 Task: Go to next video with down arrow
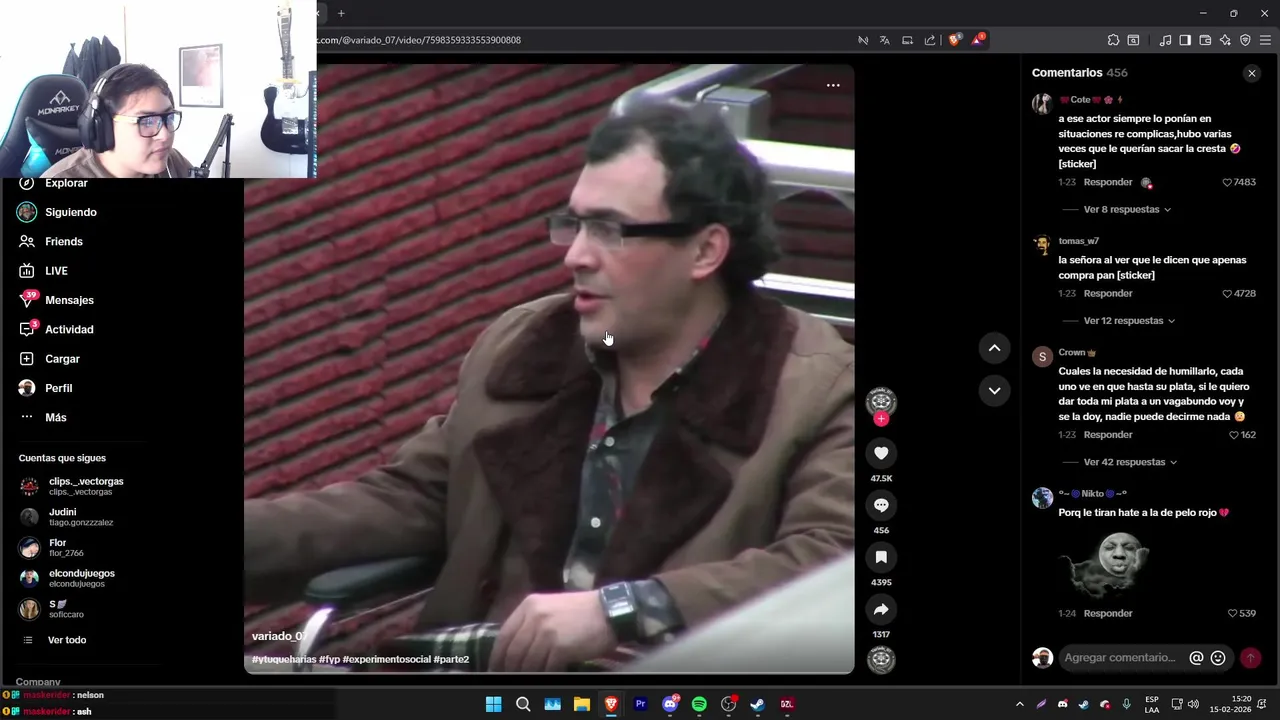pos(994,390)
